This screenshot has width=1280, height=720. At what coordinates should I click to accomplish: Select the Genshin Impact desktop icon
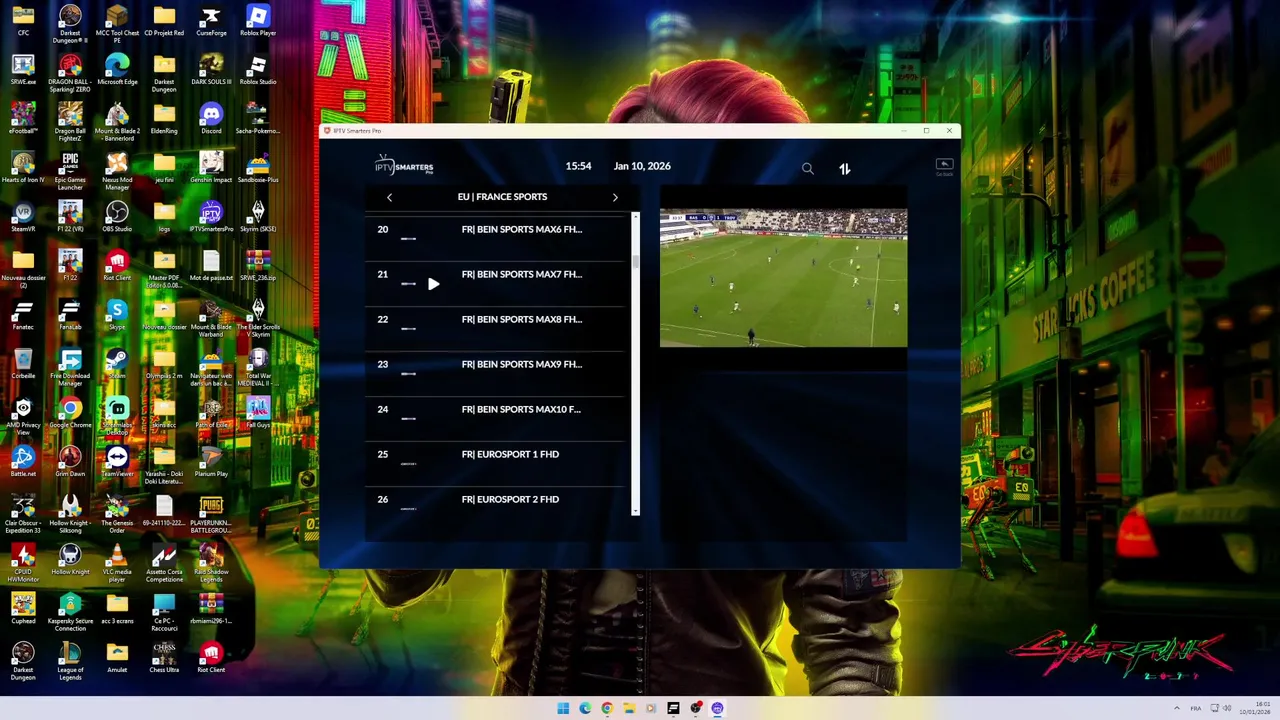click(211, 168)
